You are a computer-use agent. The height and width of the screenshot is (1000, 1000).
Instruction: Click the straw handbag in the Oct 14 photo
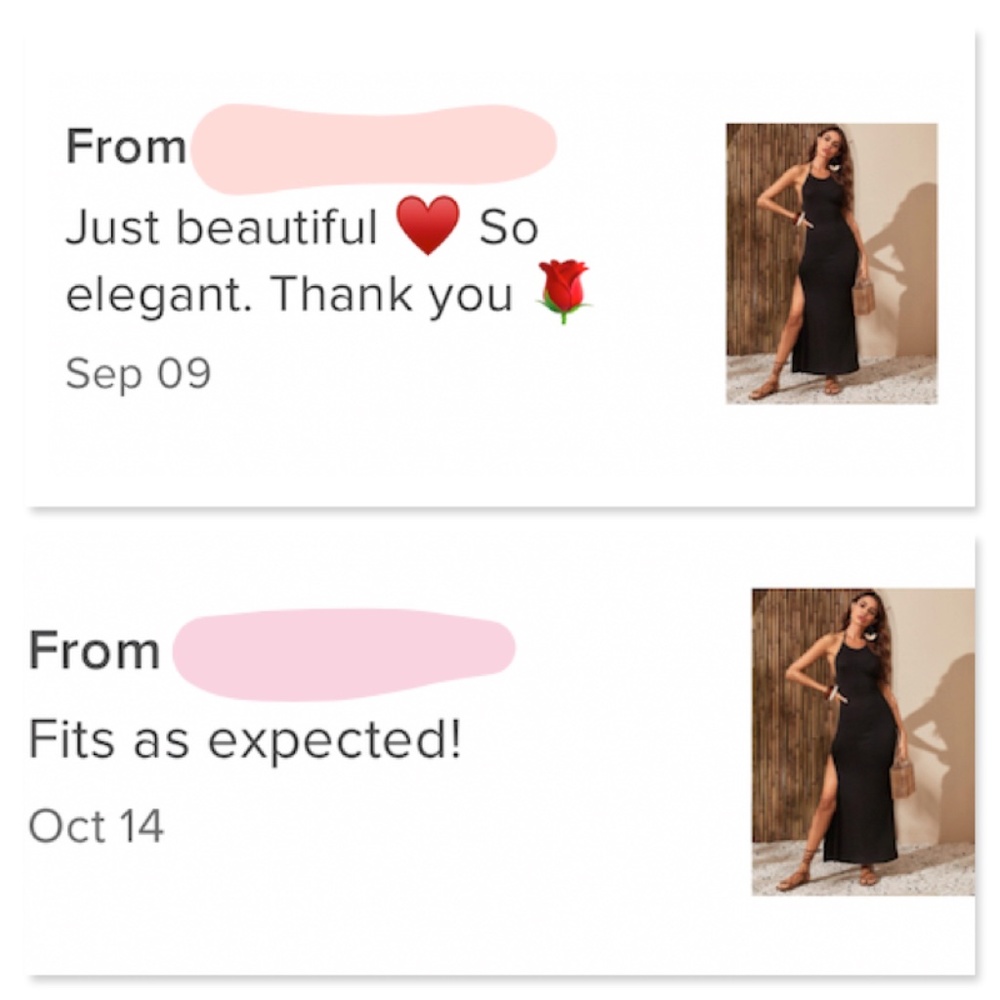pyautogui.click(x=902, y=776)
